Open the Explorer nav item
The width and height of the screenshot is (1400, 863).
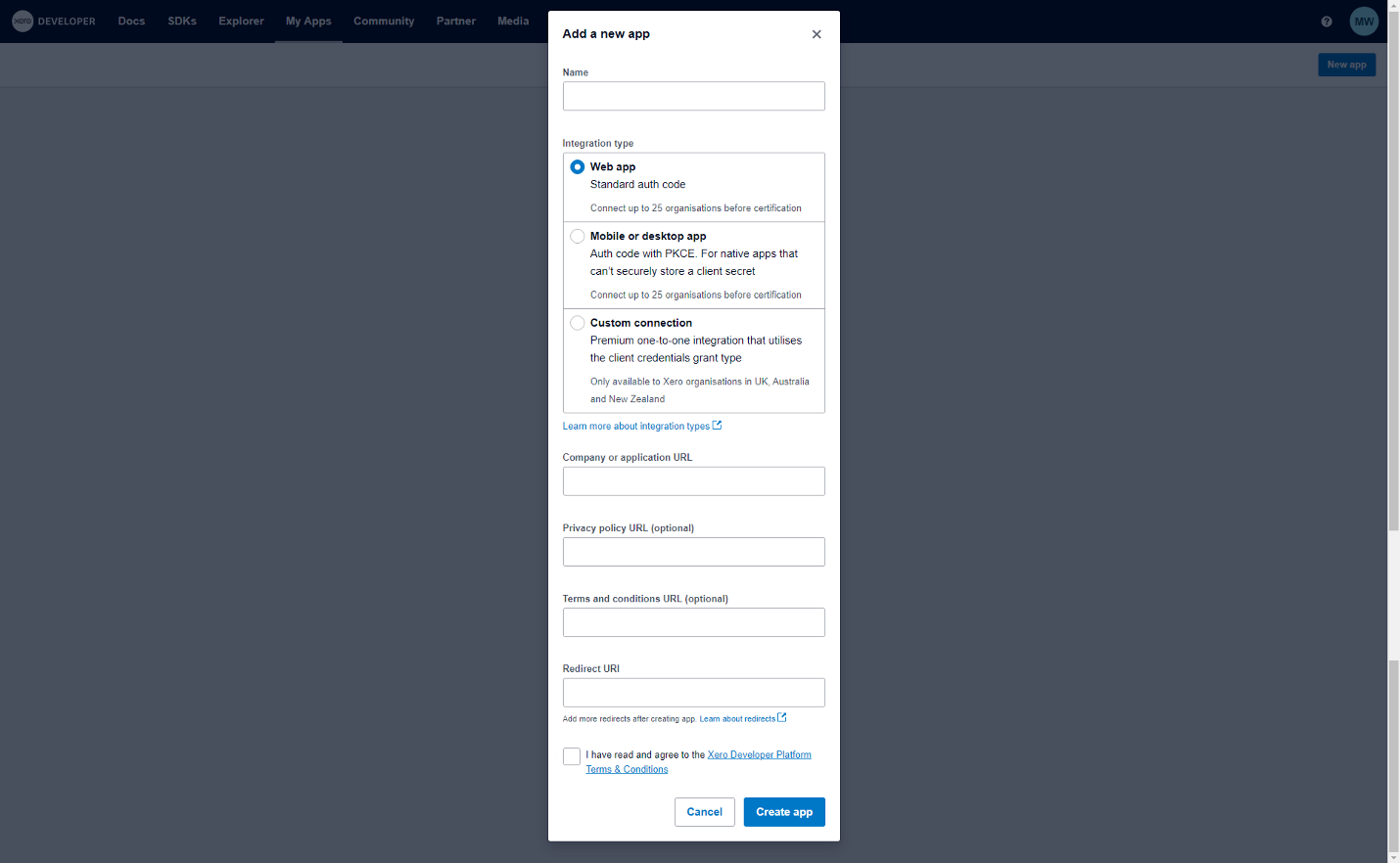pos(241,21)
